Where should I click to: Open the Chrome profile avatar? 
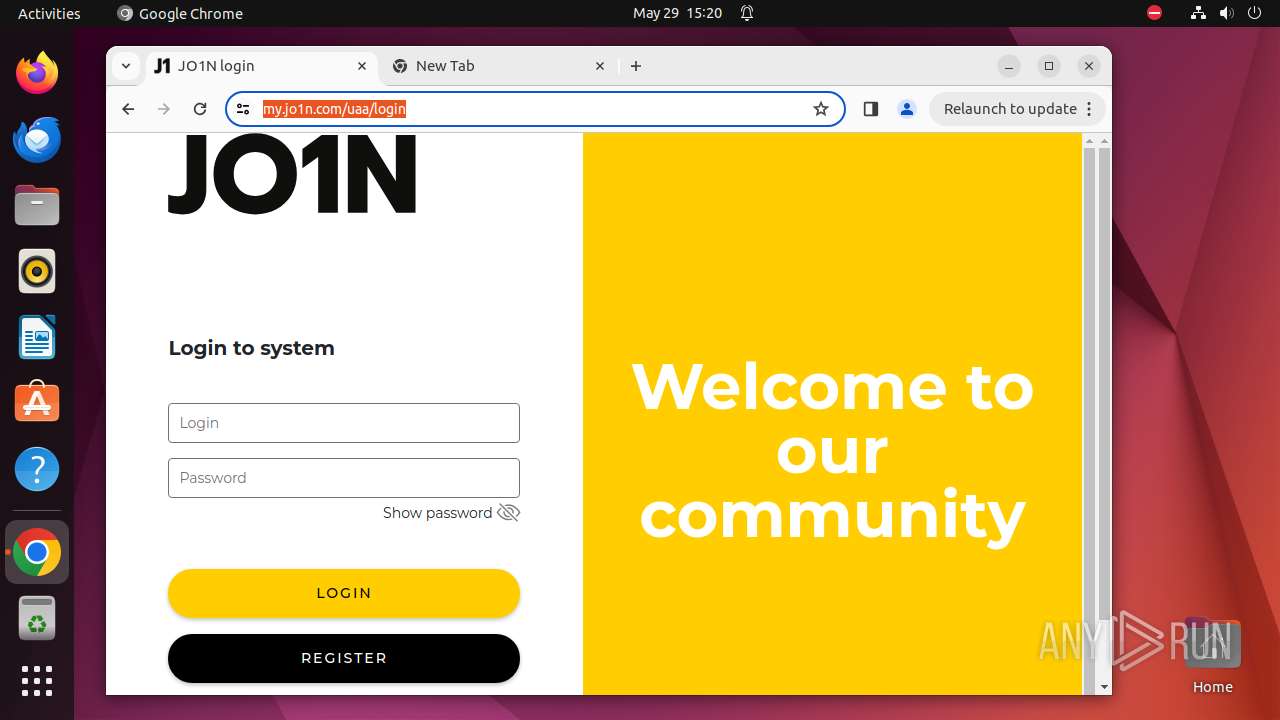click(x=907, y=109)
